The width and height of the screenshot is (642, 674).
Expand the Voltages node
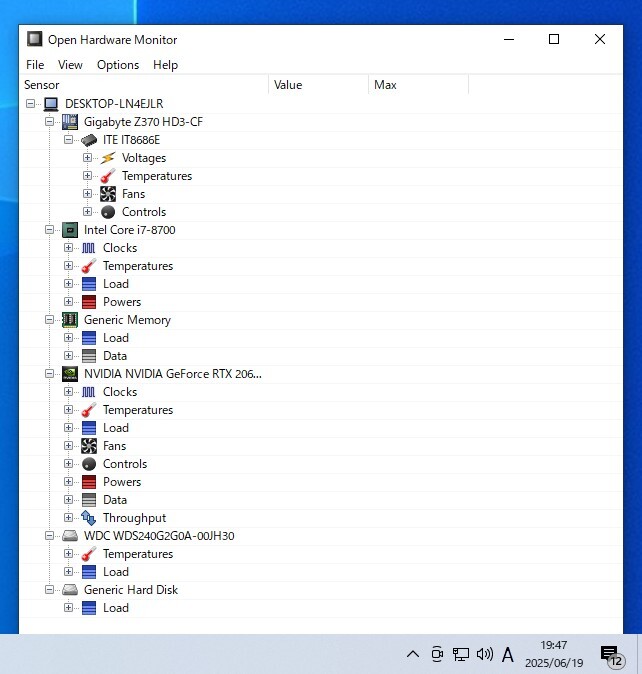pyautogui.click(x=87, y=158)
